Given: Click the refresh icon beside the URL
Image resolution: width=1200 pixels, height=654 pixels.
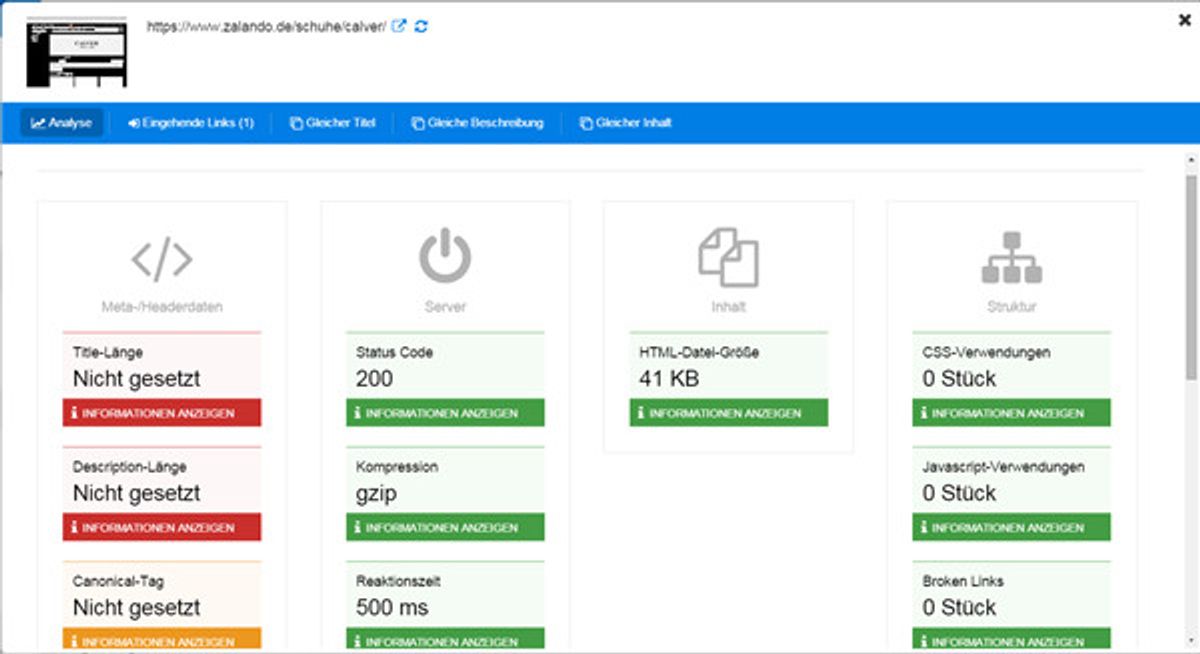Looking at the screenshot, I should click(x=421, y=27).
